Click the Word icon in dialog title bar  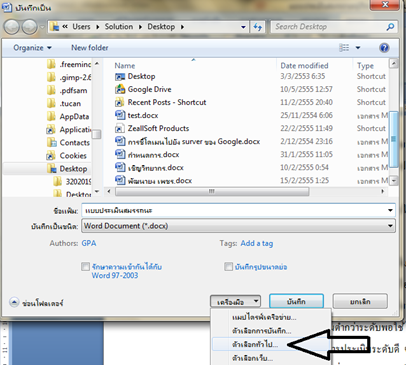[x=7, y=7]
